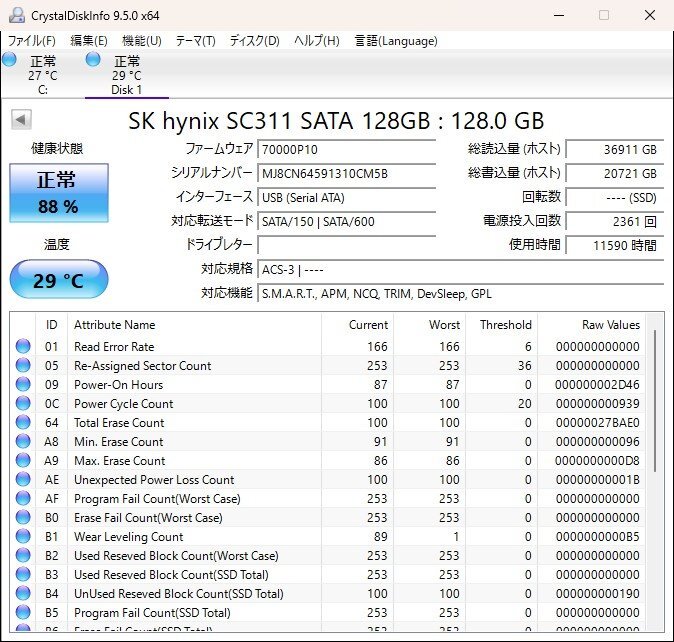
Task: Open the ファイル(F) menu
Action: tap(32, 41)
